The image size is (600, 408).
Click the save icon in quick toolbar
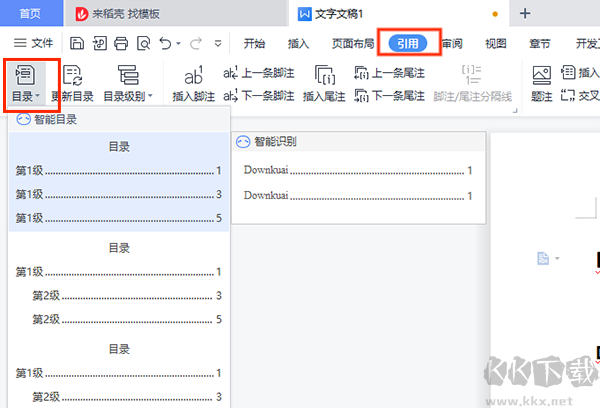click(77, 43)
